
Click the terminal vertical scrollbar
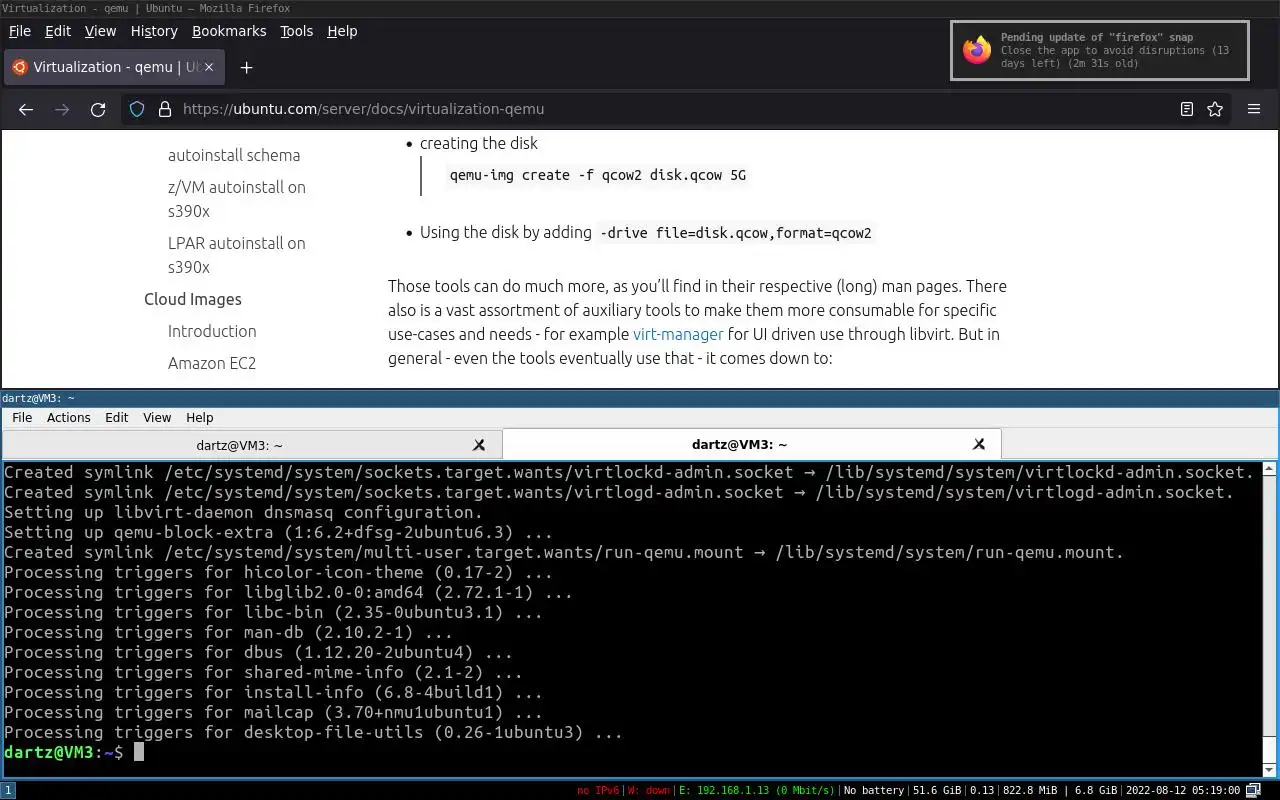[1270, 618]
